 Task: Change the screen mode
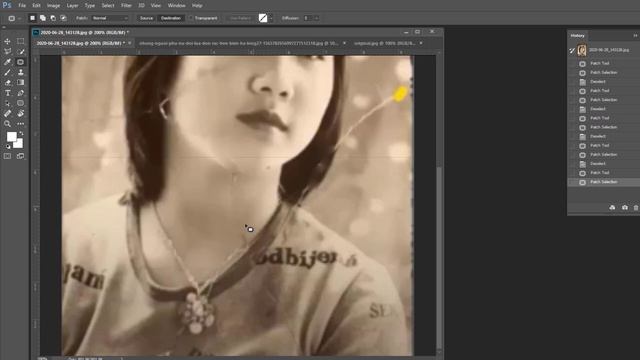pos(20,156)
